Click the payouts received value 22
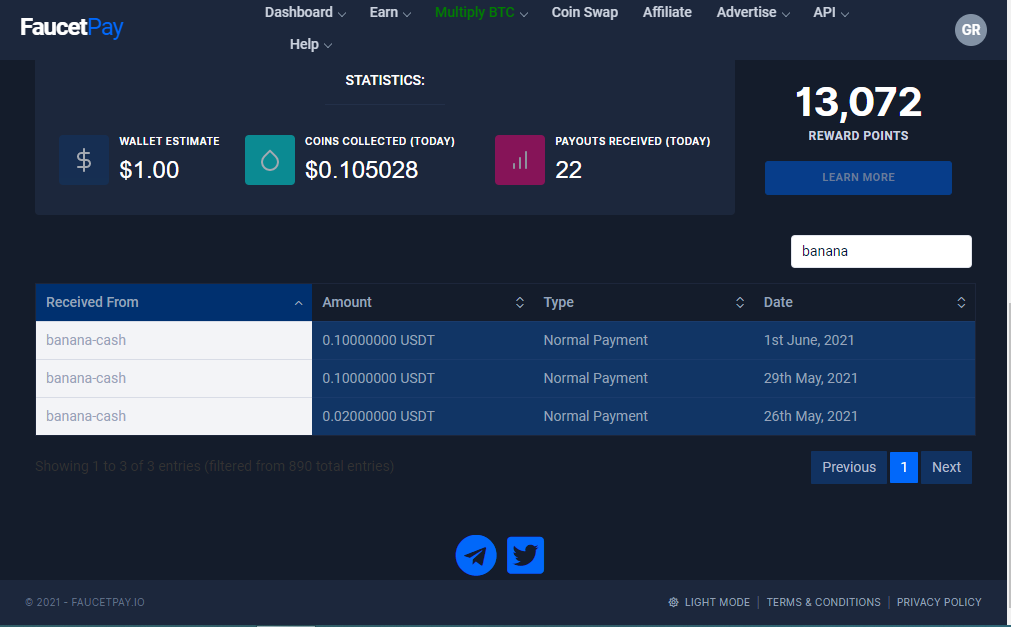The image size is (1011, 627). [569, 170]
